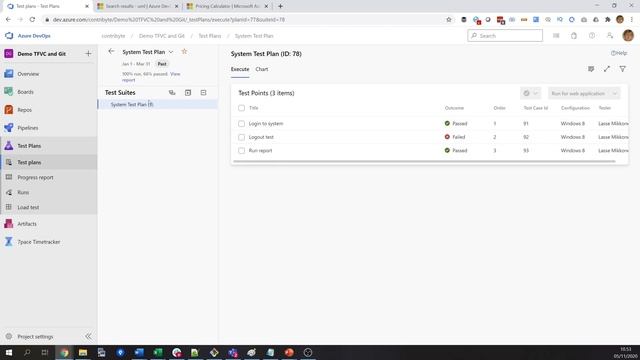Open the Logout test title
Screen dimensions: 640x360
[x=261, y=137]
